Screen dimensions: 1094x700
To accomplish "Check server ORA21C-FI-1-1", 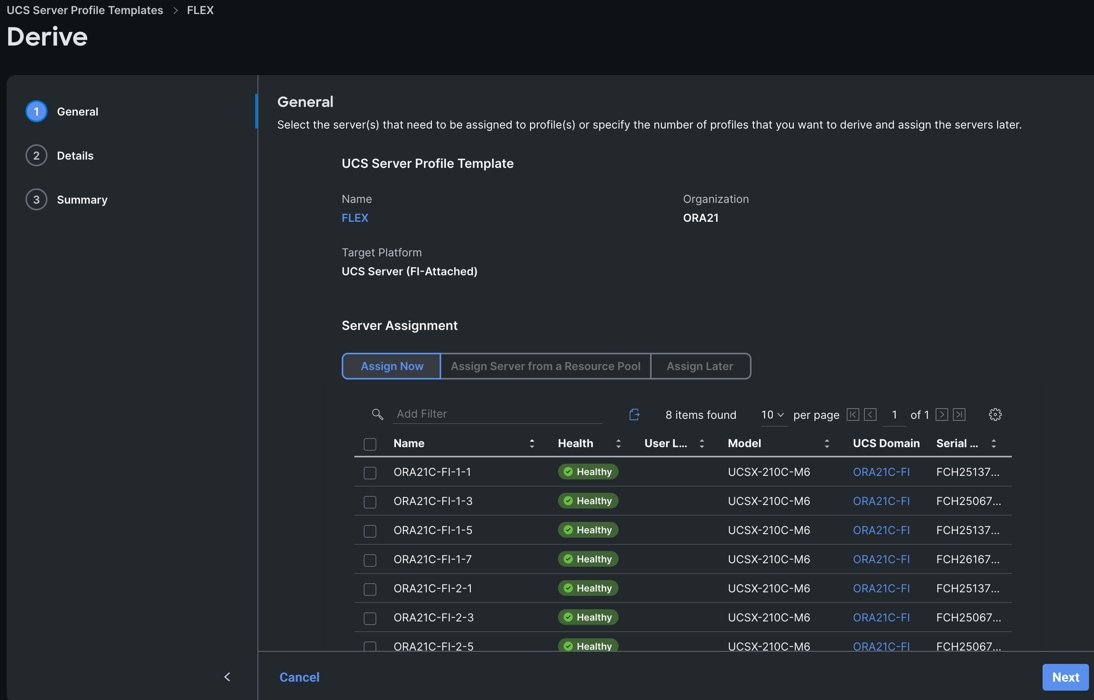I will [x=370, y=473].
